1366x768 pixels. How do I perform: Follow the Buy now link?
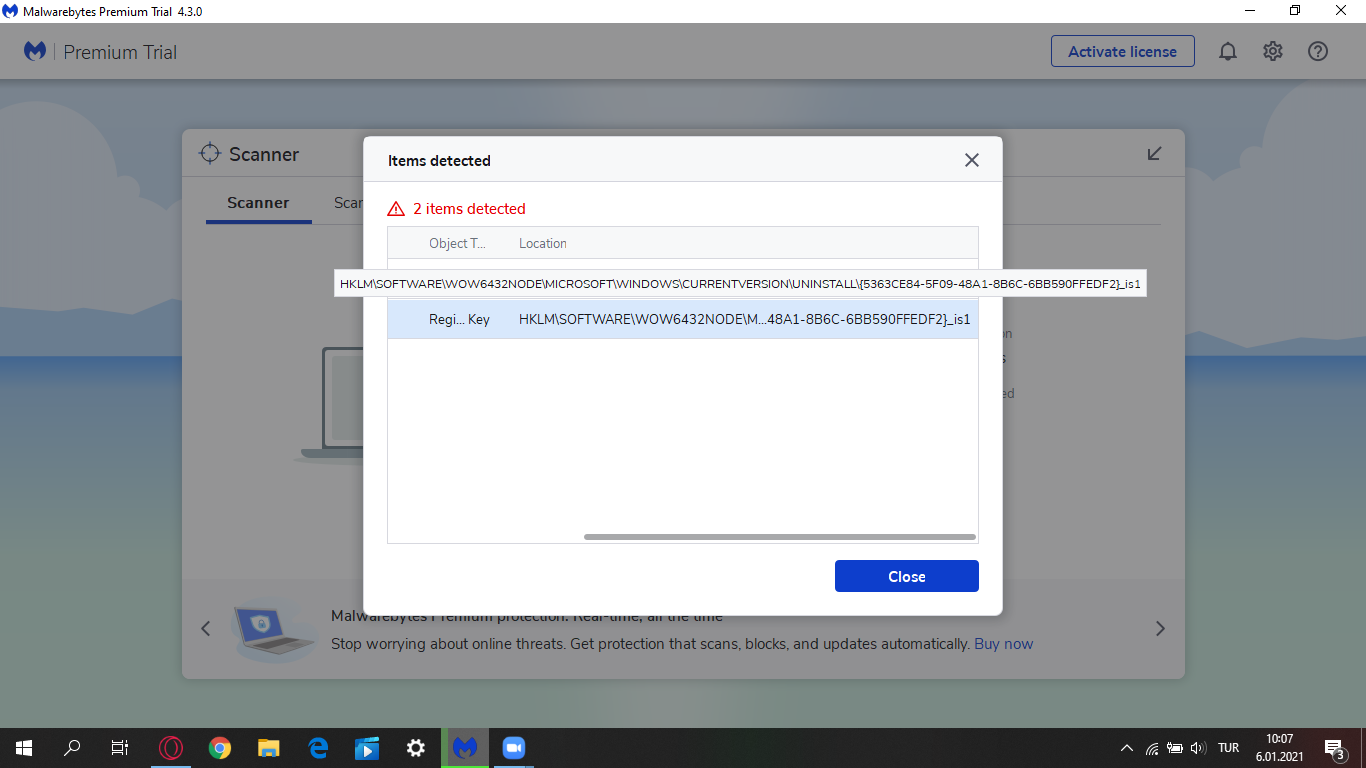tap(1004, 644)
